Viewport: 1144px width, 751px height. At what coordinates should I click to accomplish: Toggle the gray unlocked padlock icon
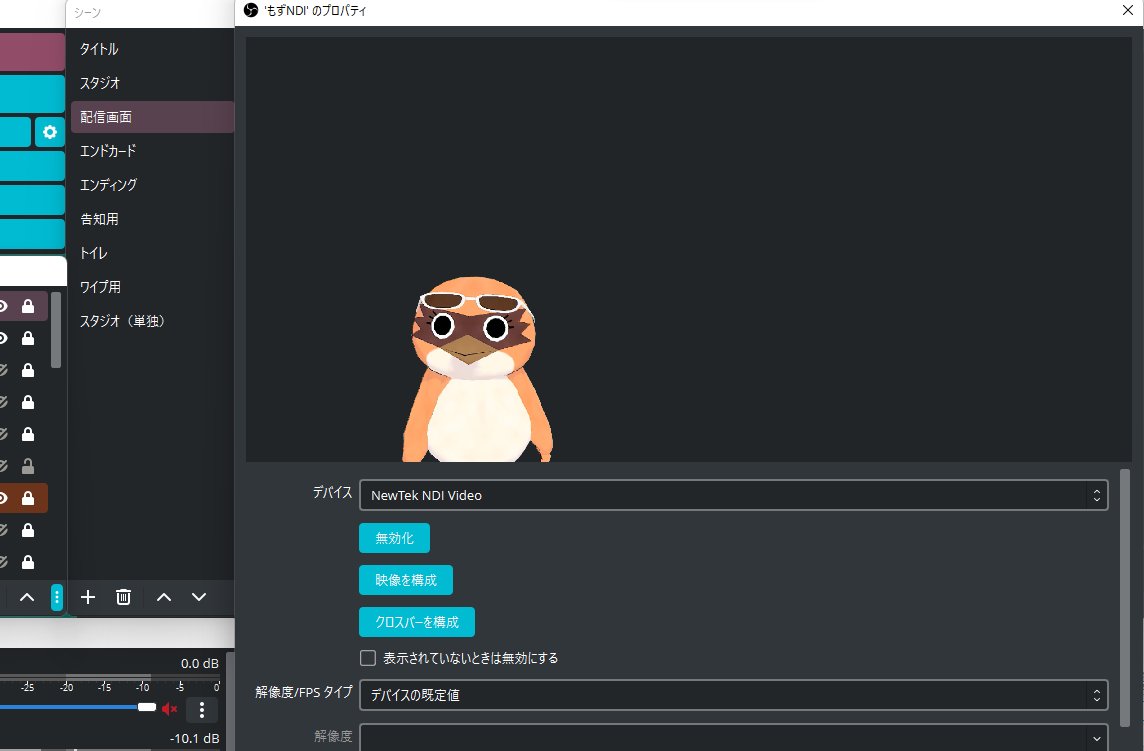pyautogui.click(x=28, y=466)
